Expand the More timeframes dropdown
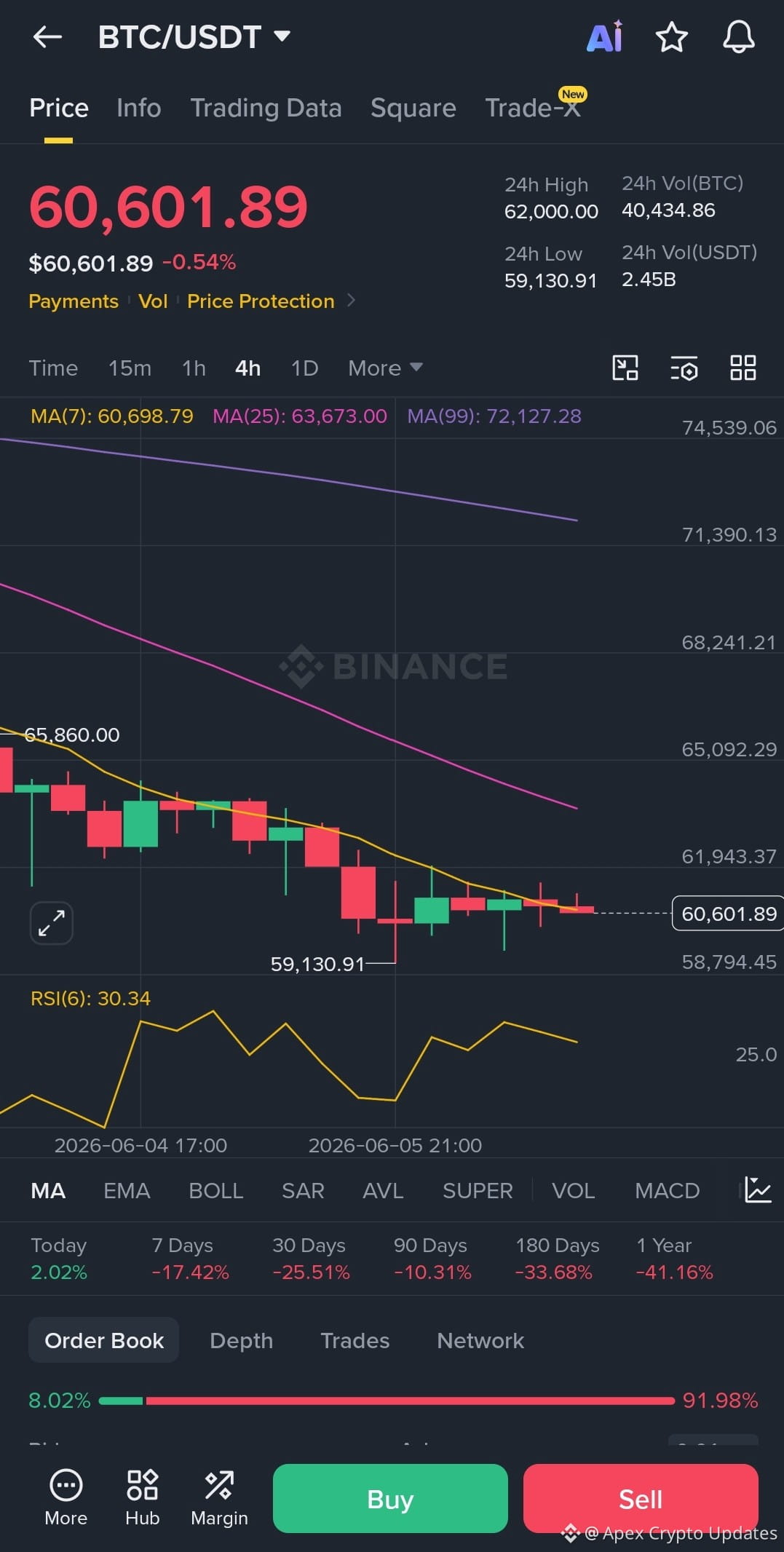This screenshot has width=784, height=1552. [385, 368]
